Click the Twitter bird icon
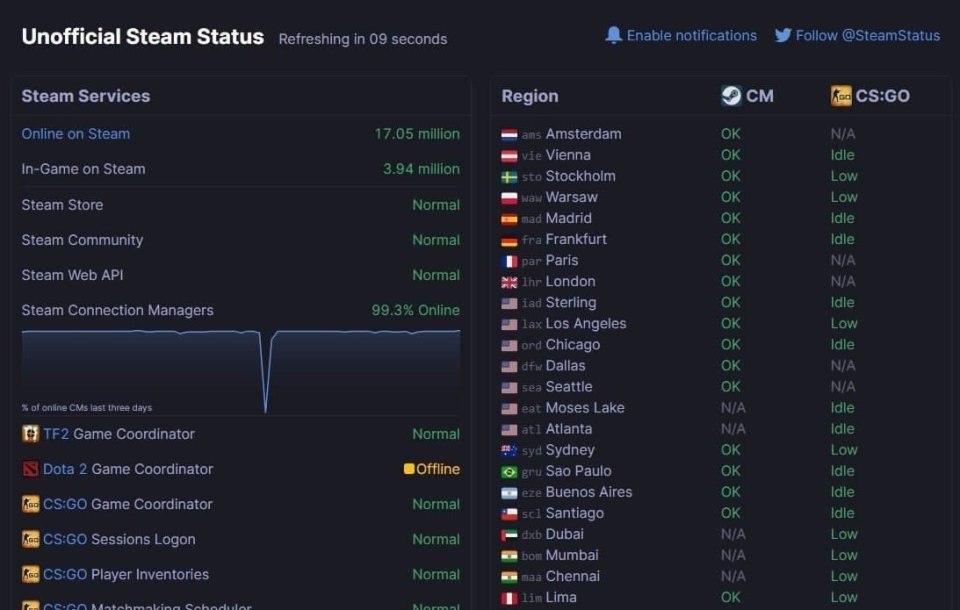The height and width of the screenshot is (610, 960). [x=783, y=35]
